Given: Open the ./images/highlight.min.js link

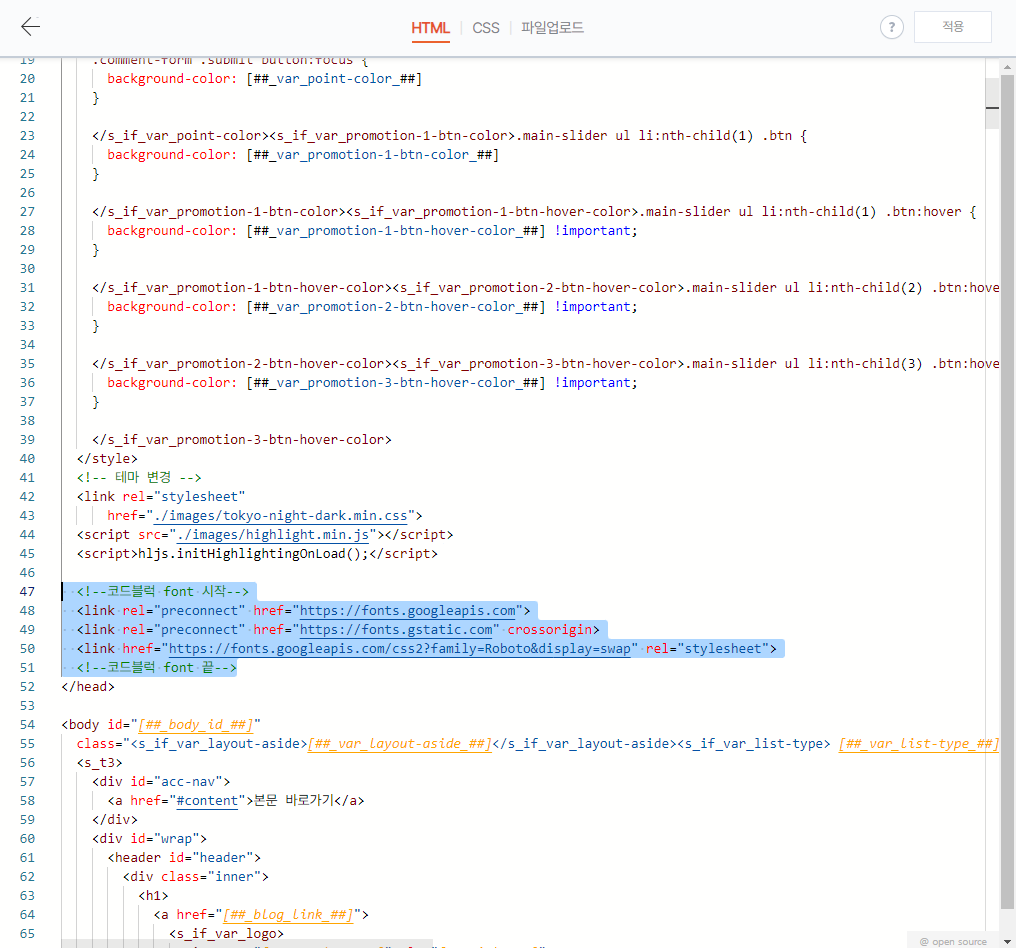Looking at the screenshot, I should [273, 535].
